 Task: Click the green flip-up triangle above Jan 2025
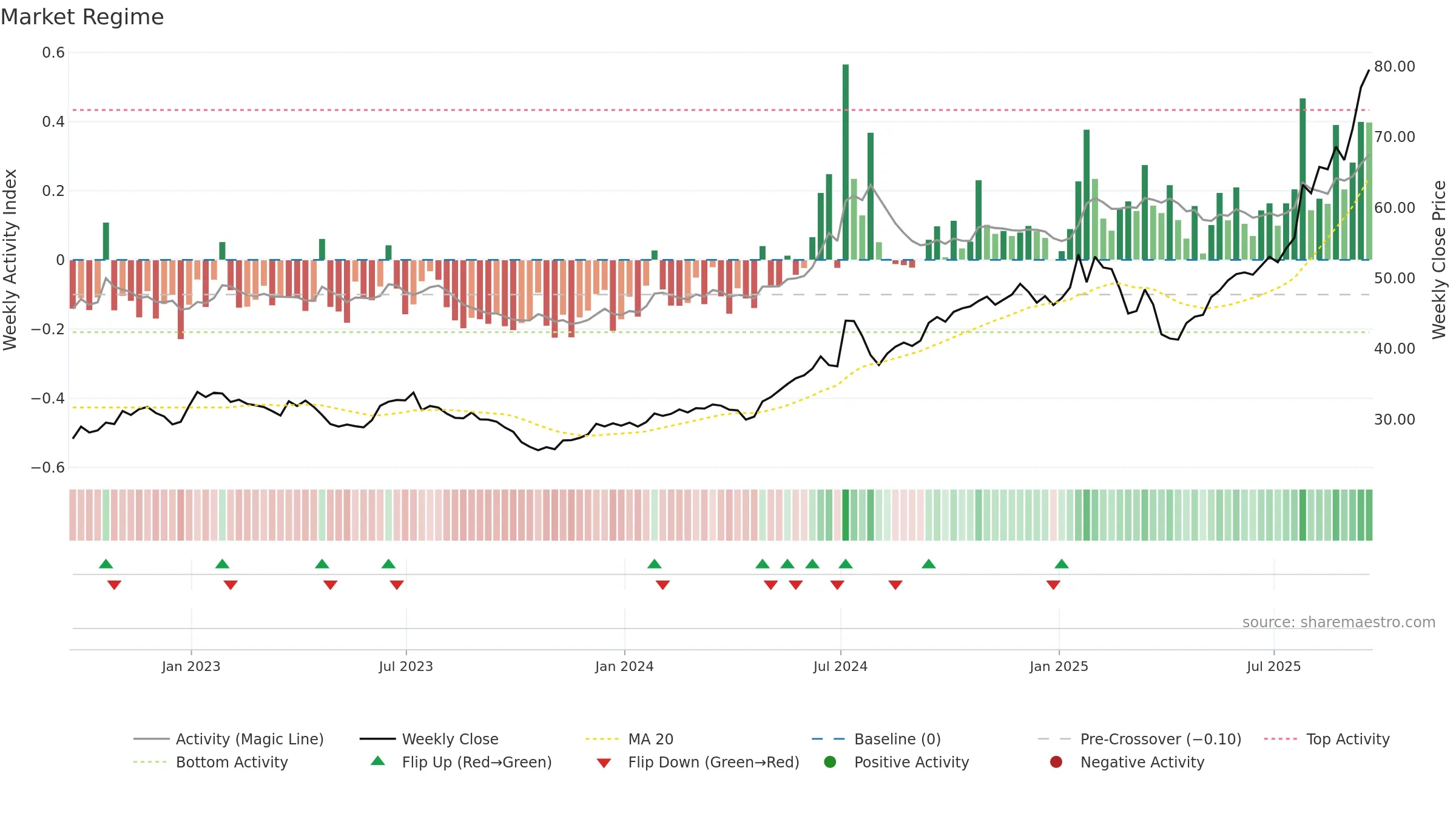click(1062, 564)
